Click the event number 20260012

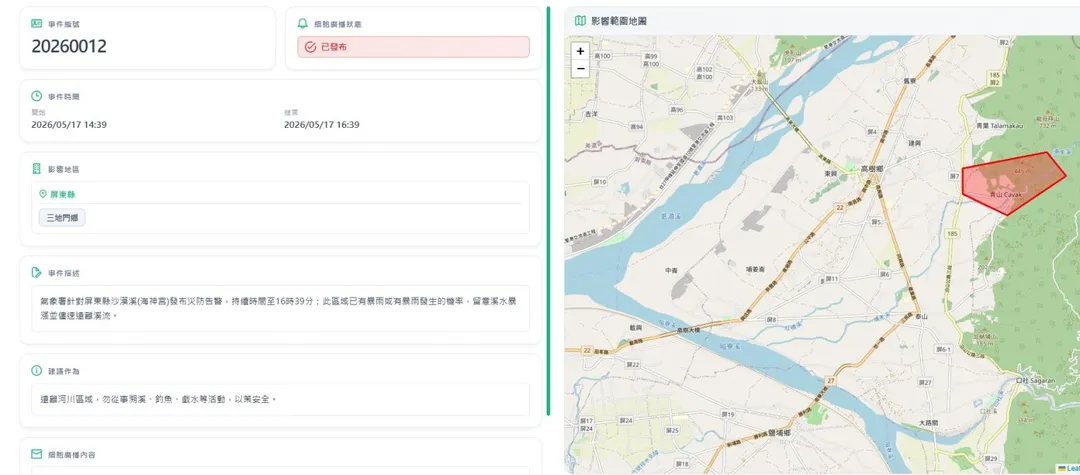pyautogui.click(x=69, y=46)
